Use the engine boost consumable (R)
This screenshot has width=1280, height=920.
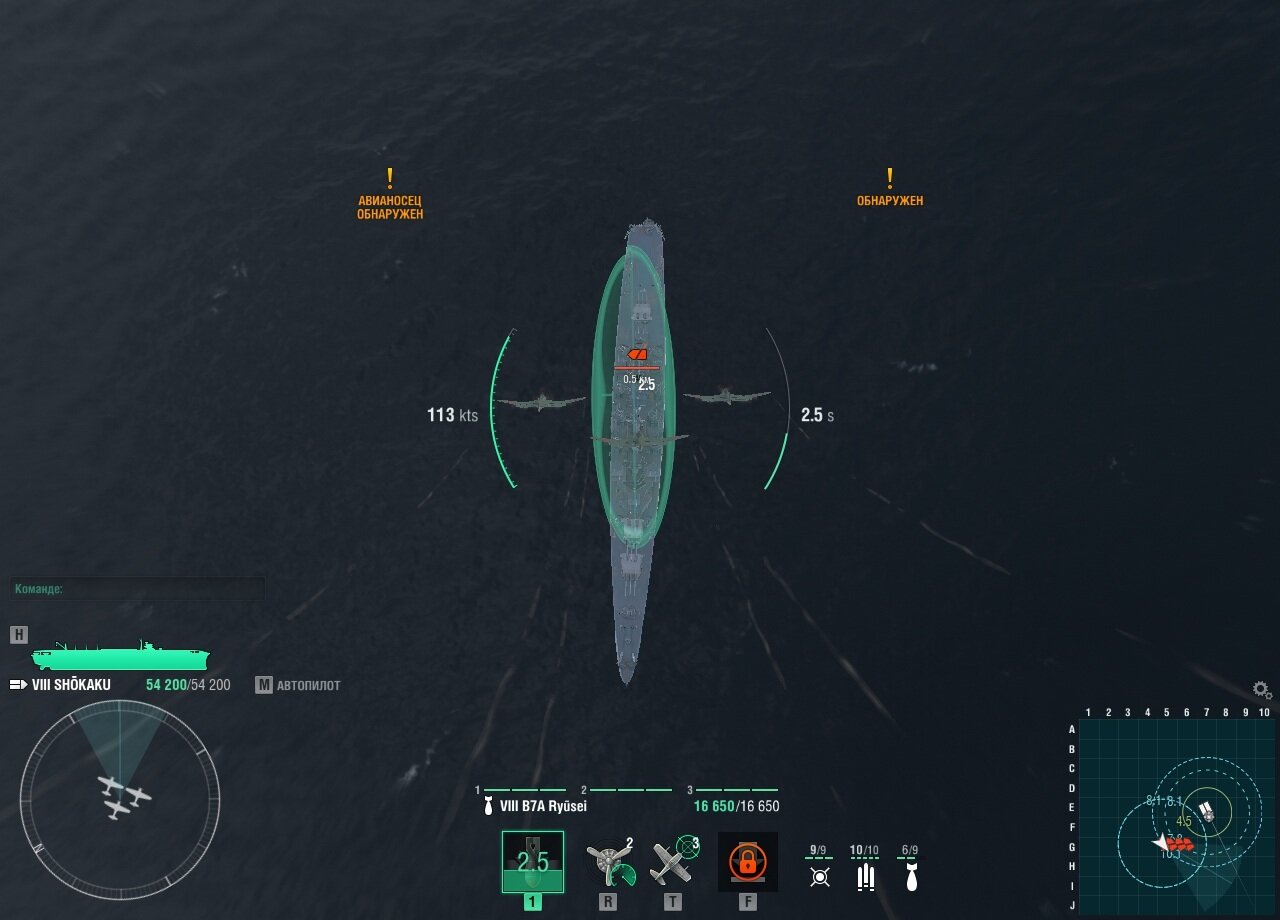point(609,861)
